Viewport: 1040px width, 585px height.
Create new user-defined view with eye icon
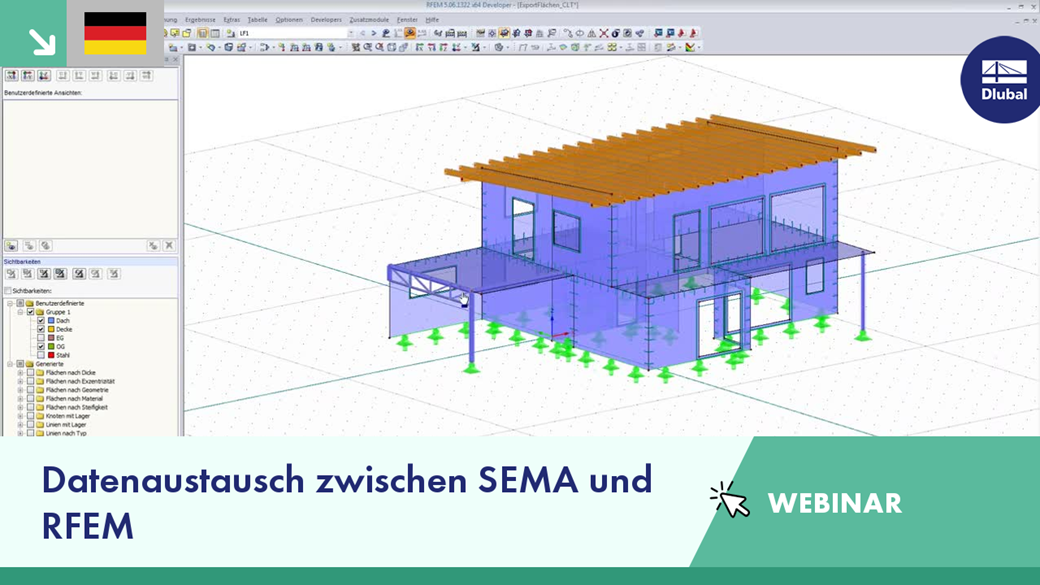(x=11, y=245)
